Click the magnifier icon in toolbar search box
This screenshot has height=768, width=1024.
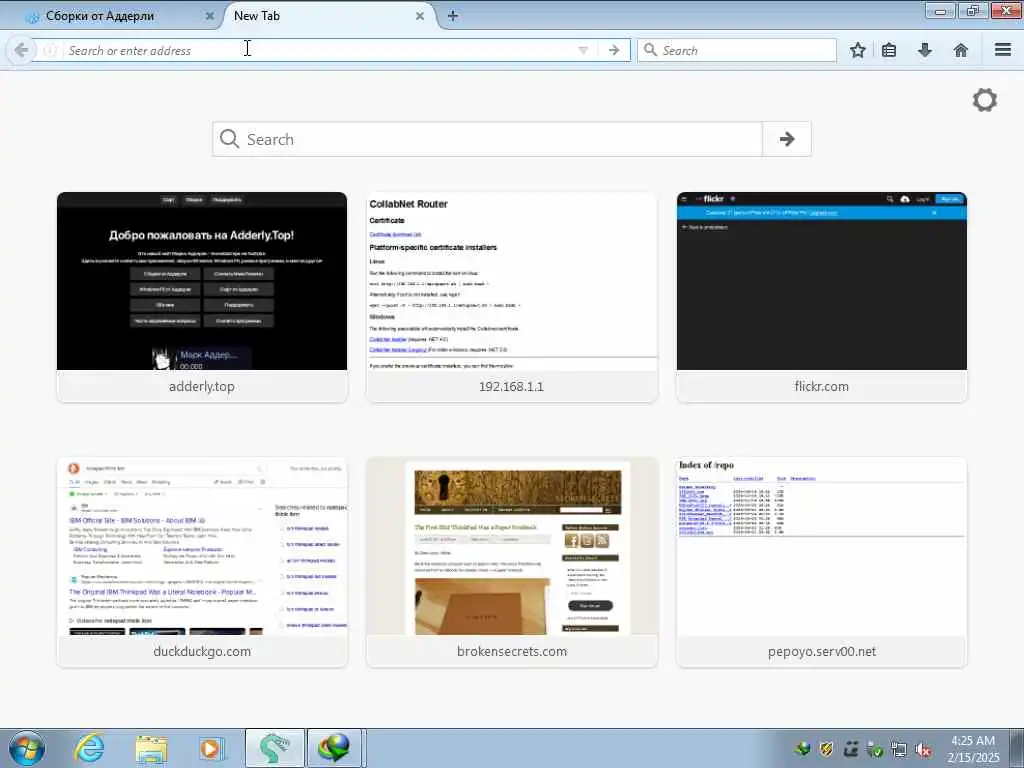coord(650,50)
